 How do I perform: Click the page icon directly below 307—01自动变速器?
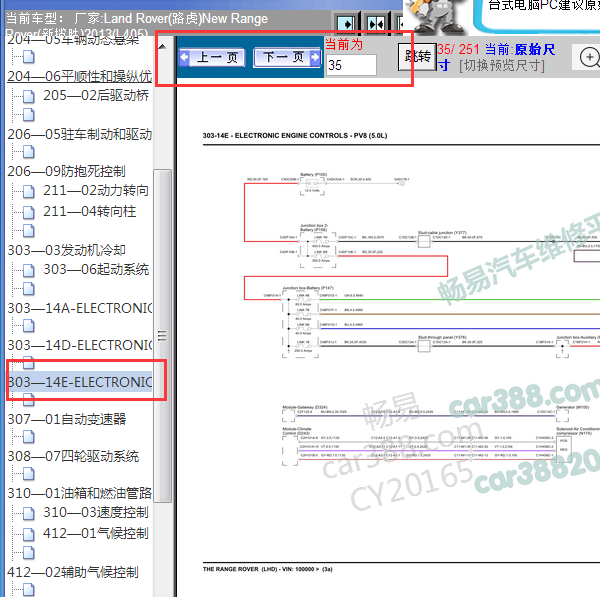(x=29, y=437)
